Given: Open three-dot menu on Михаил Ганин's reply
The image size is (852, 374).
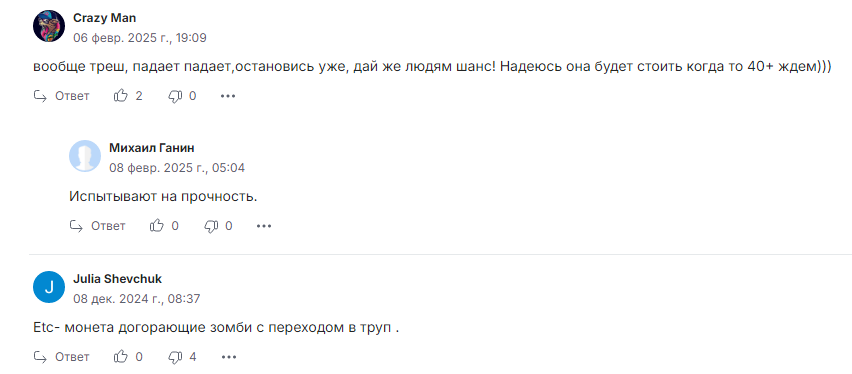Looking at the screenshot, I should [x=264, y=226].
